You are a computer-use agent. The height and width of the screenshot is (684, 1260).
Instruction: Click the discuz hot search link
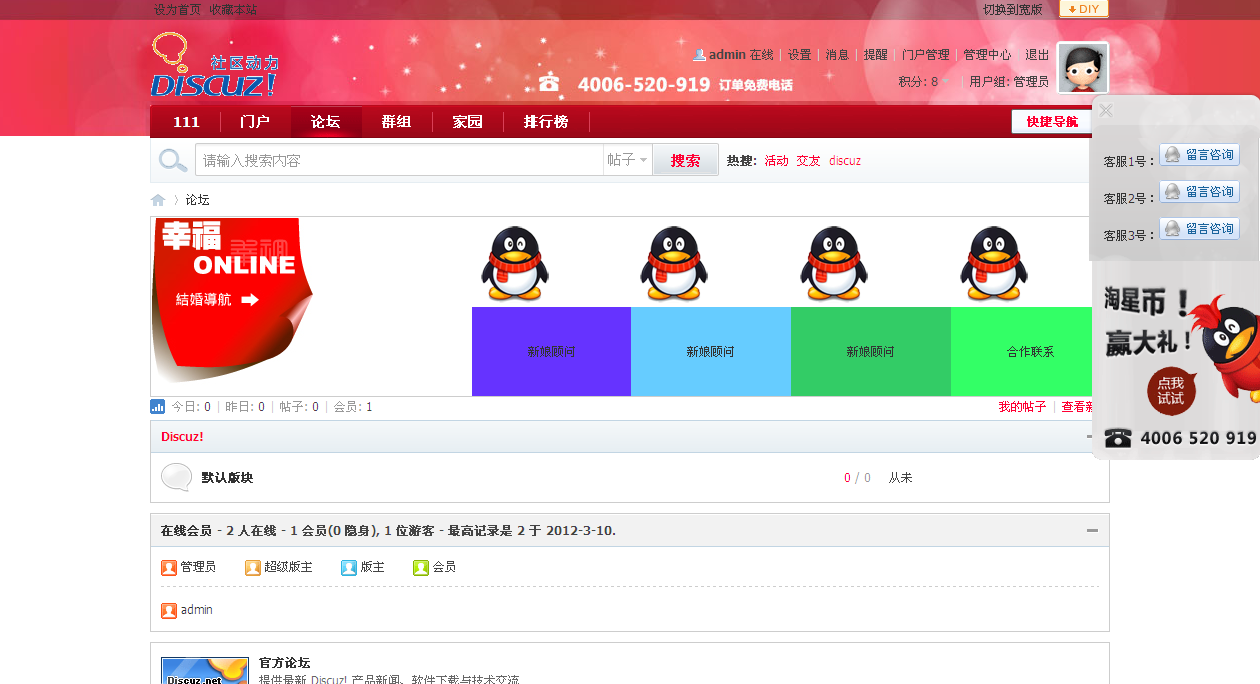click(x=845, y=161)
